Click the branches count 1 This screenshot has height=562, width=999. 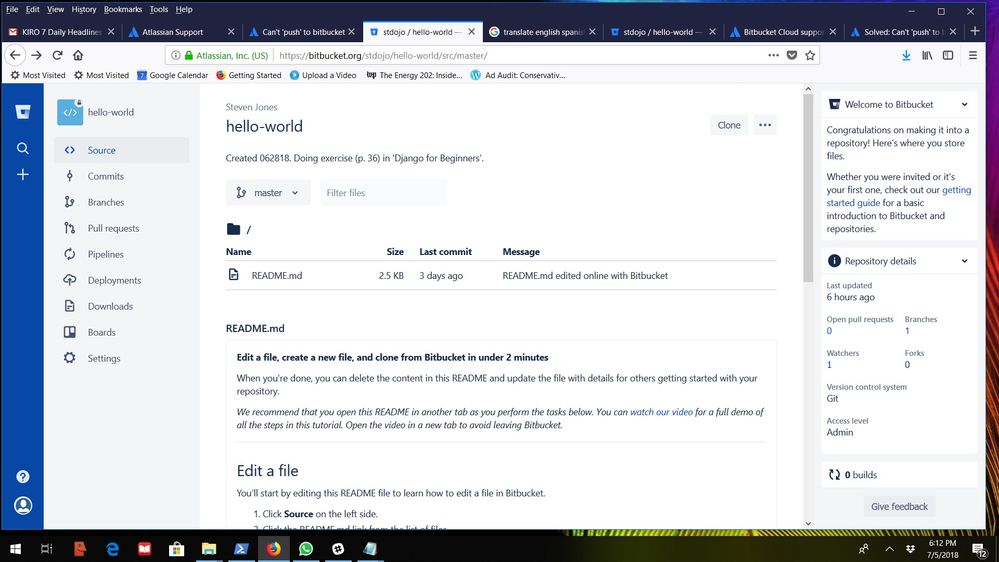(x=907, y=331)
